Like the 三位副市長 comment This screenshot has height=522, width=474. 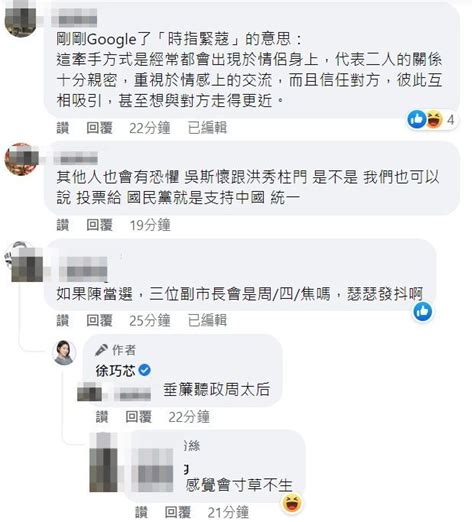point(63,320)
